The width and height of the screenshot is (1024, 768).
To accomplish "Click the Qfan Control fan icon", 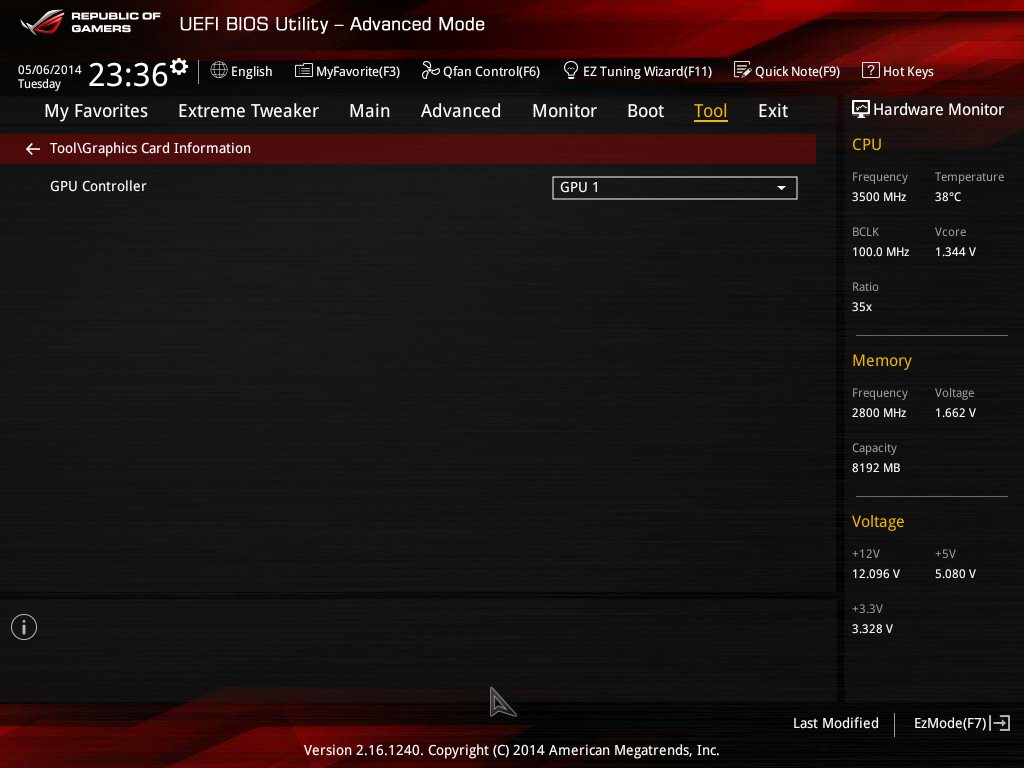I will pyautogui.click(x=430, y=70).
